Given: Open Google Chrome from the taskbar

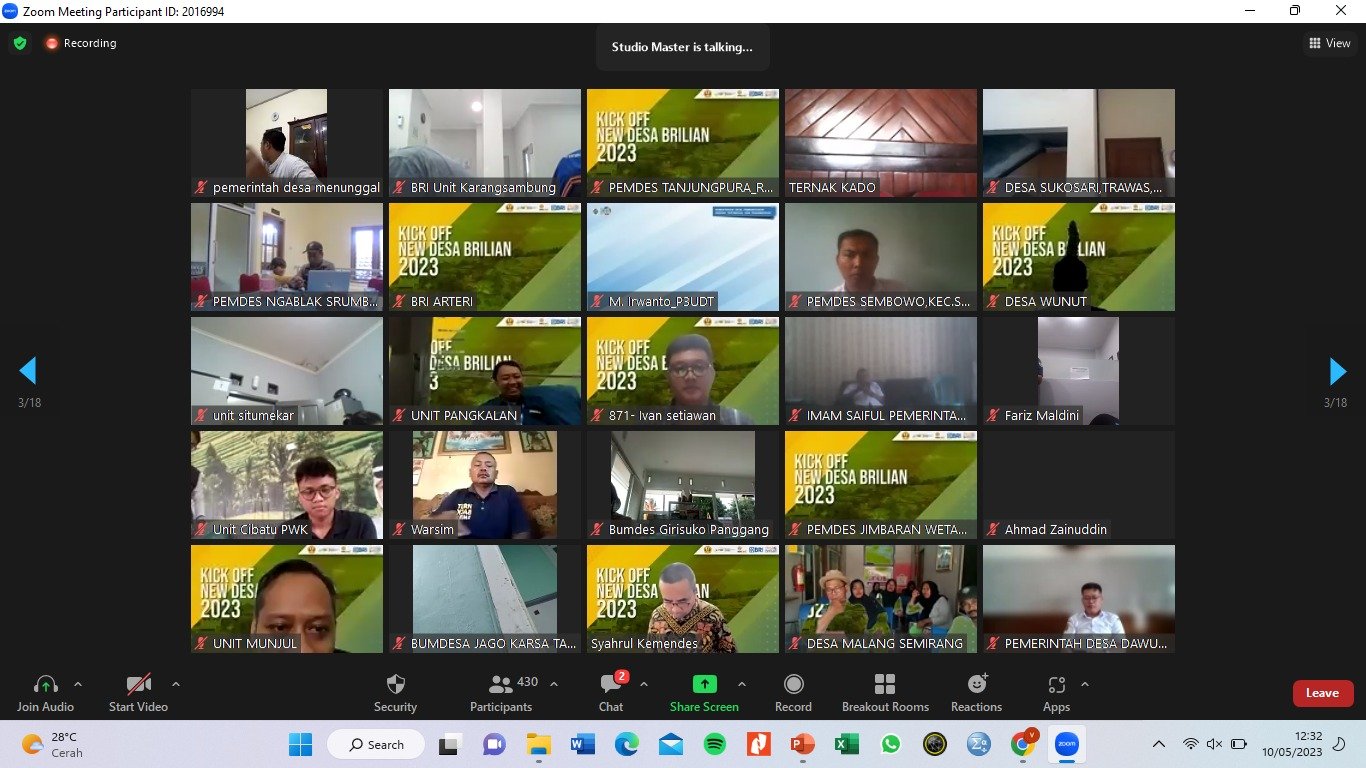Looking at the screenshot, I should click(1023, 744).
